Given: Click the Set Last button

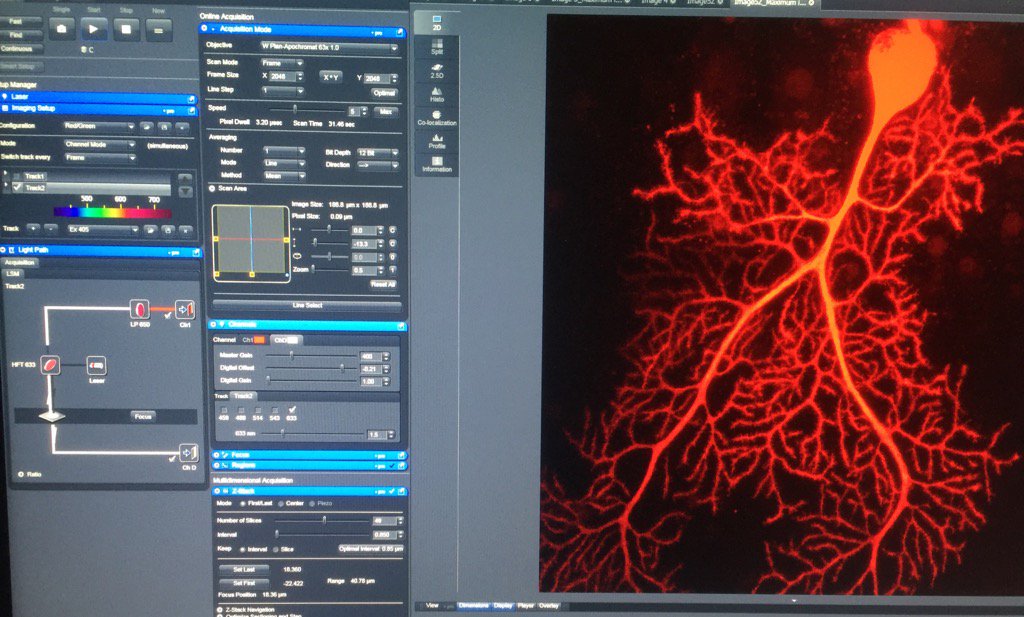Looking at the screenshot, I should tap(244, 569).
